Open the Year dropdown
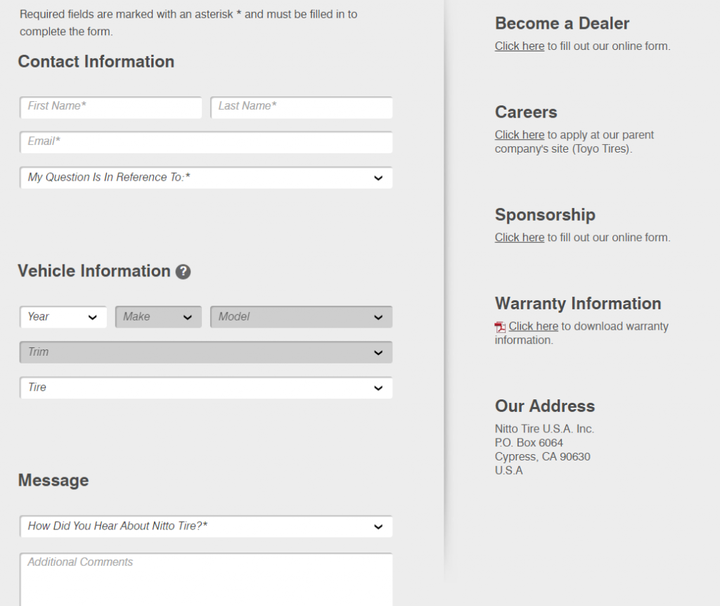 click(x=63, y=317)
